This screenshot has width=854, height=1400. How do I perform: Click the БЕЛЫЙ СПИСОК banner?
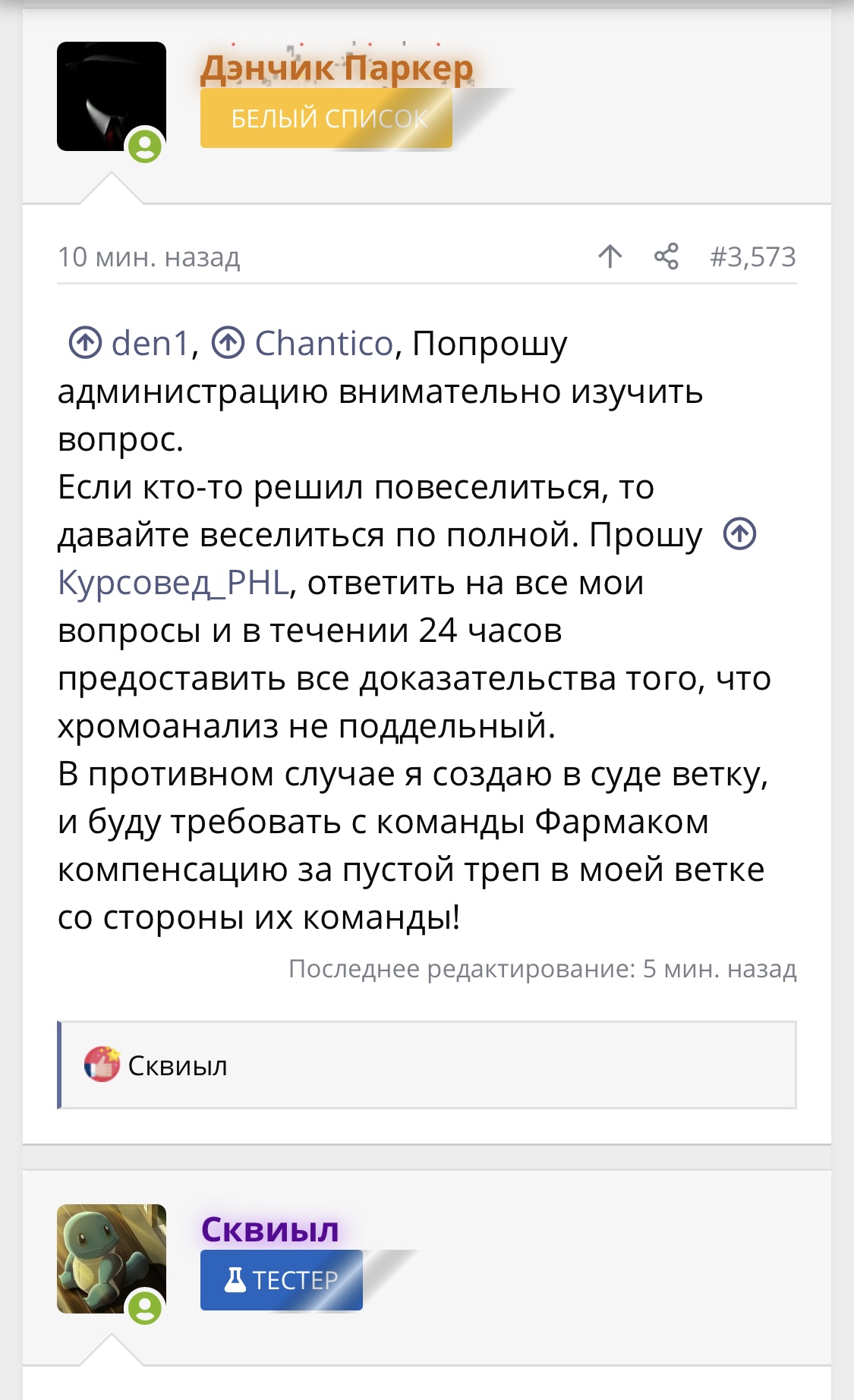click(x=326, y=118)
